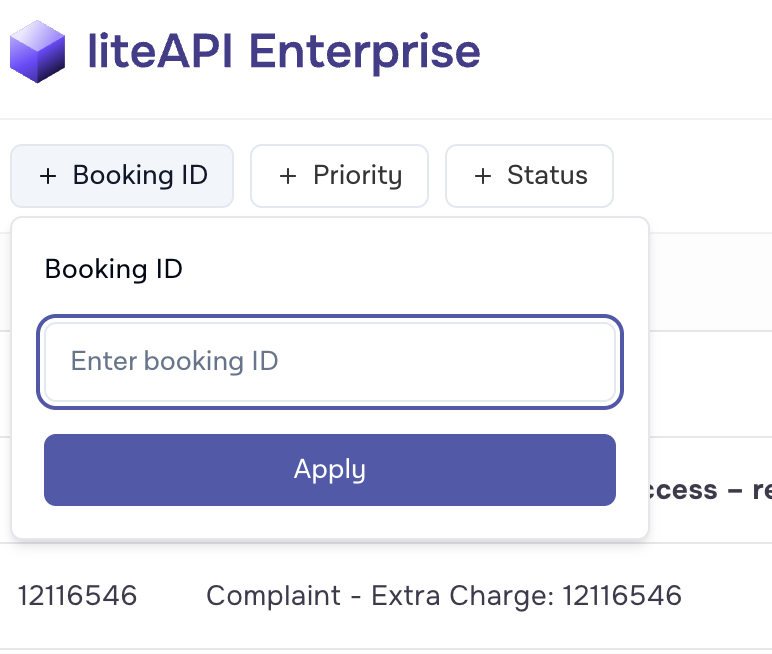Click the Booking ID heading inside popover
Screen dimensions: 772x654
pyautogui.click(x=114, y=269)
